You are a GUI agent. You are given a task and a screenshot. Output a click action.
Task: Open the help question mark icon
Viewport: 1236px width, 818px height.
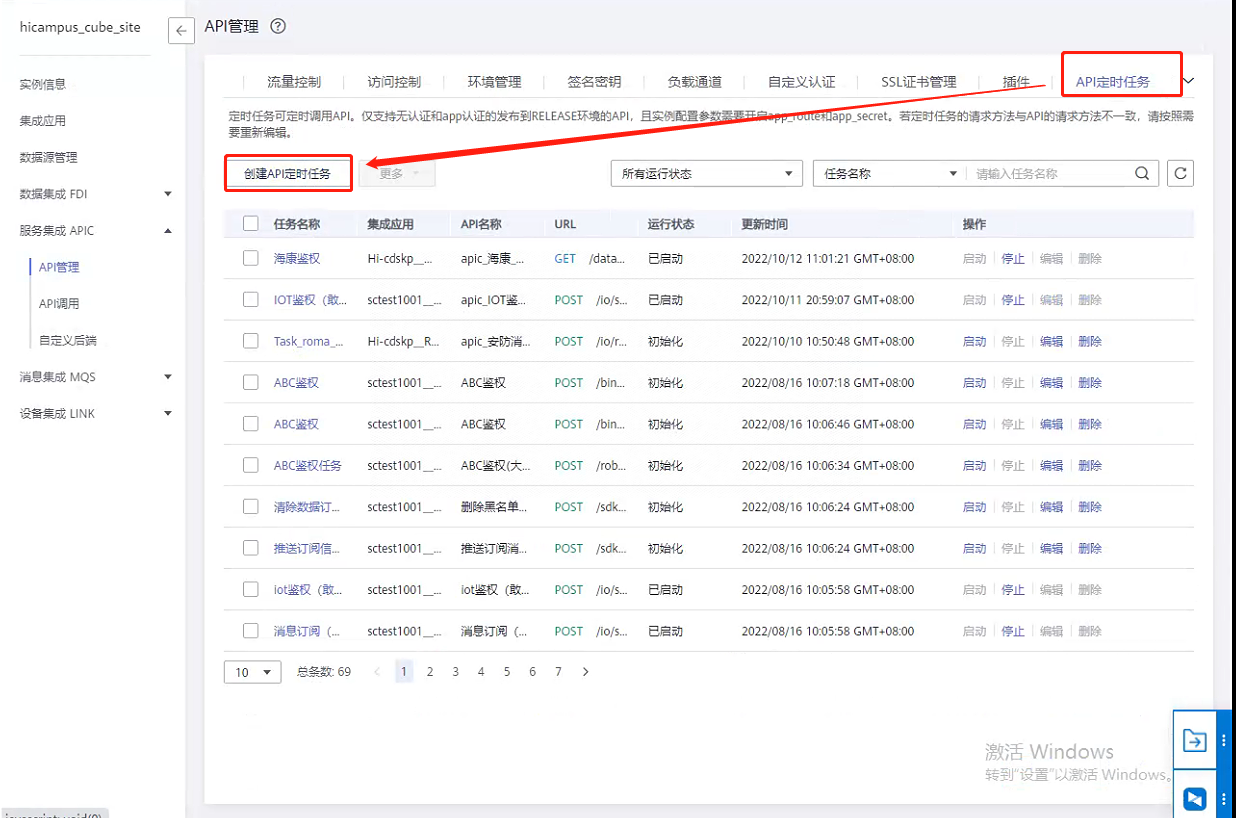(278, 27)
